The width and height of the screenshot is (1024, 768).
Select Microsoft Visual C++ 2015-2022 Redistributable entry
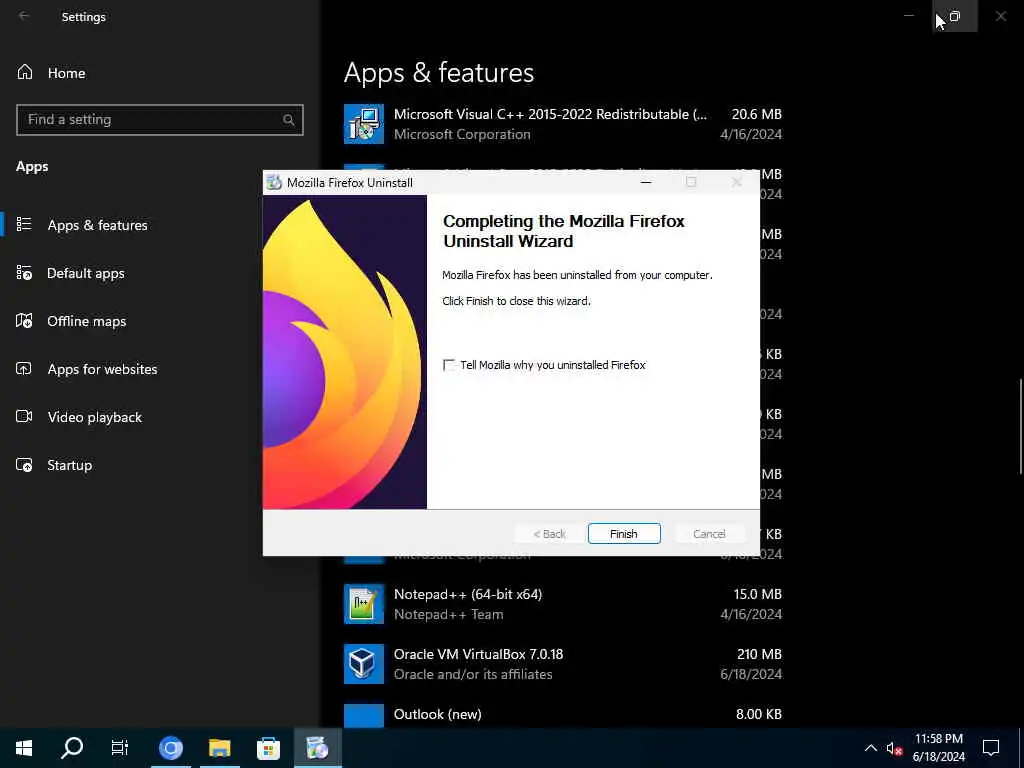(x=562, y=123)
